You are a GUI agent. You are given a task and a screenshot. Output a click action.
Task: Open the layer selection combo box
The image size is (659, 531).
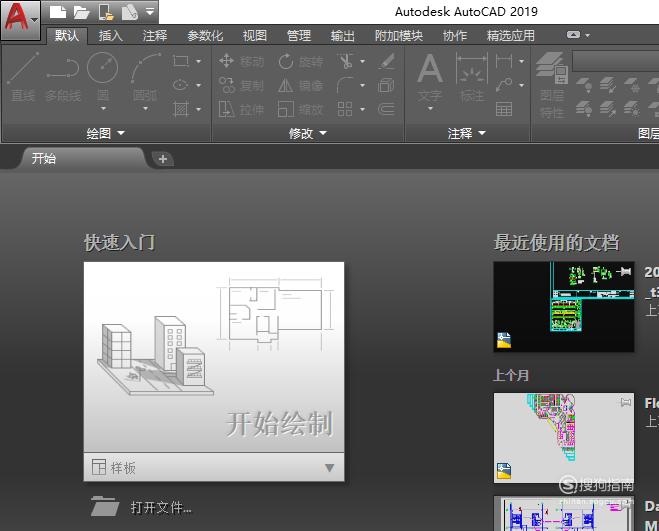pos(615,62)
